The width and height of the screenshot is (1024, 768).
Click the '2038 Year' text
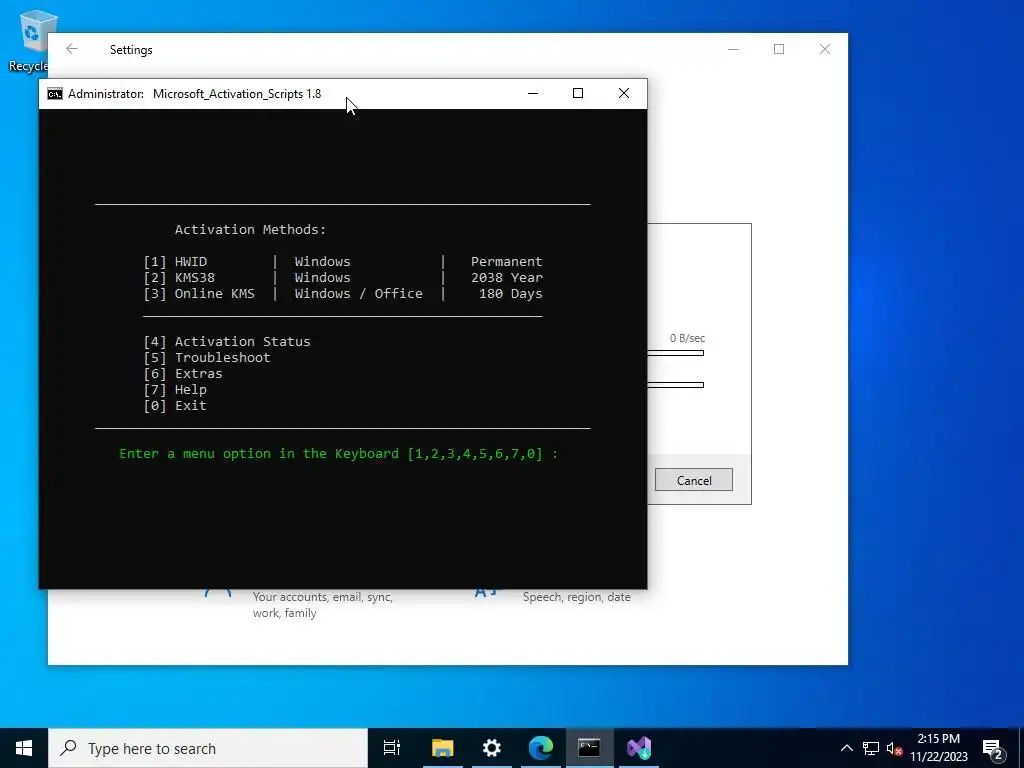tap(507, 278)
